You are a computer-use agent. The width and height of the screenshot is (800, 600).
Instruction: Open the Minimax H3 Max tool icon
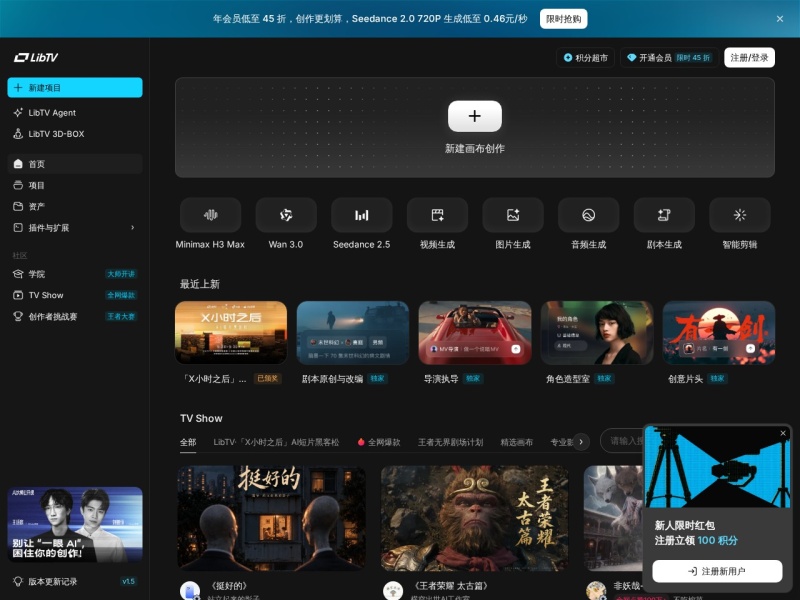[x=210, y=215]
